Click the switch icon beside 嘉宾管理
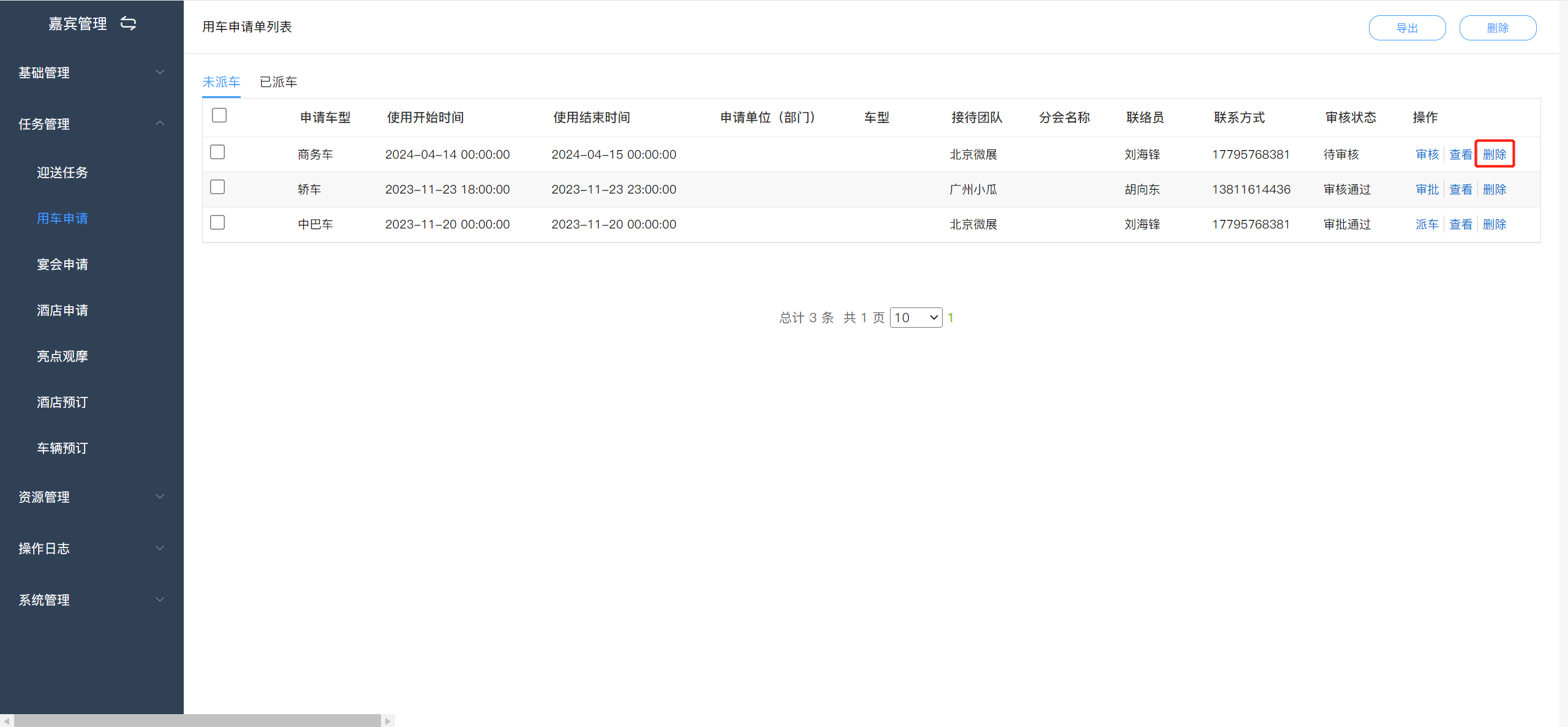 point(128,23)
